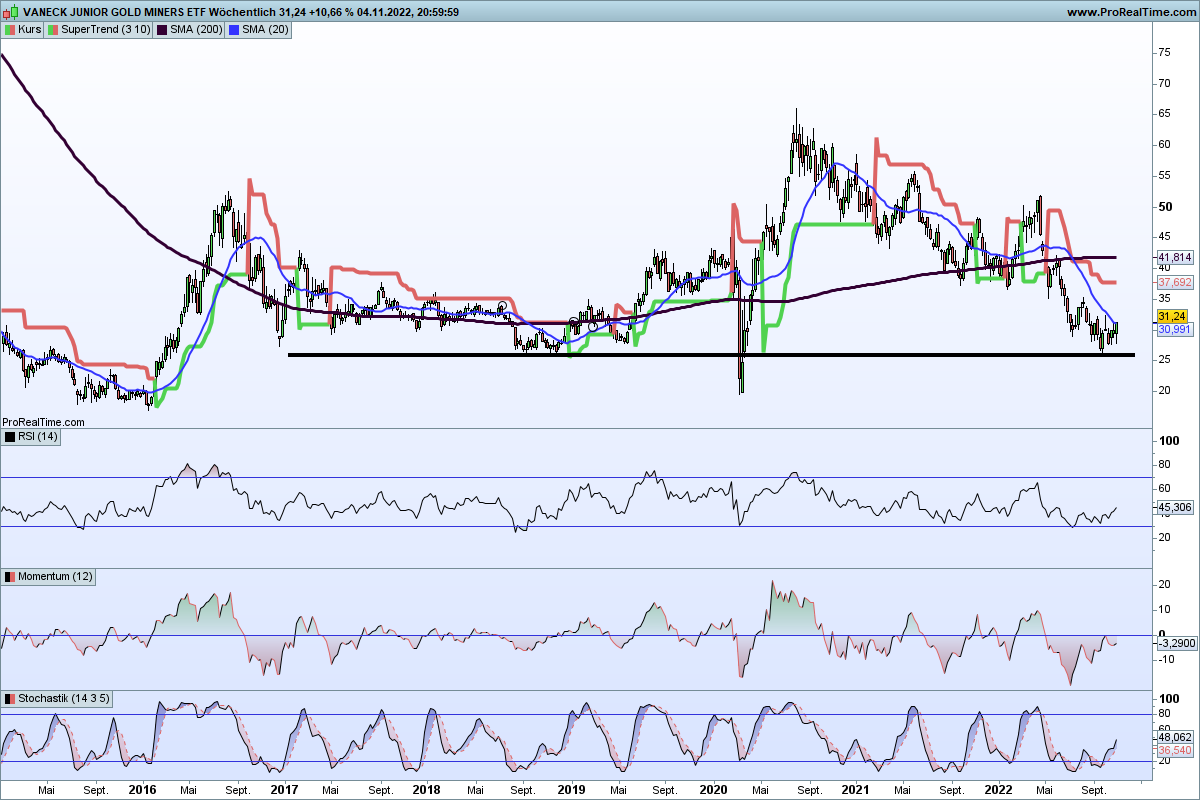Click the ProRealTime.com text below the price chart

click(42, 423)
